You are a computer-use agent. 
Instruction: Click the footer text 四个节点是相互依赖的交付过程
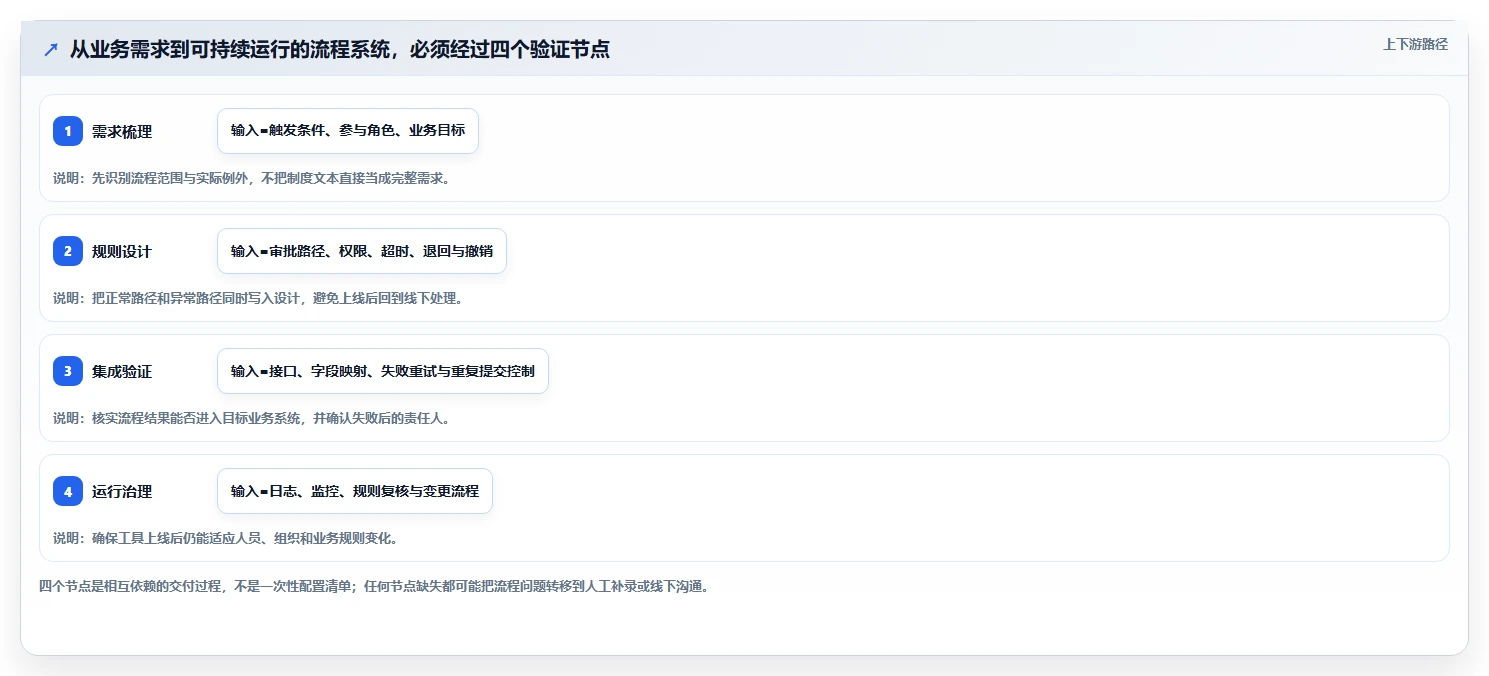[x=374, y=587]
